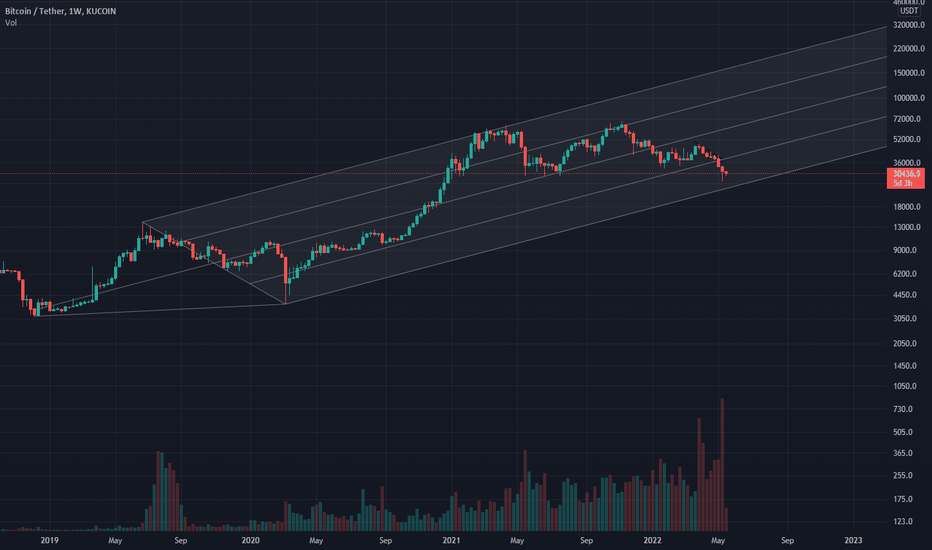Click the 2019 label on time axis

[49, 540]
